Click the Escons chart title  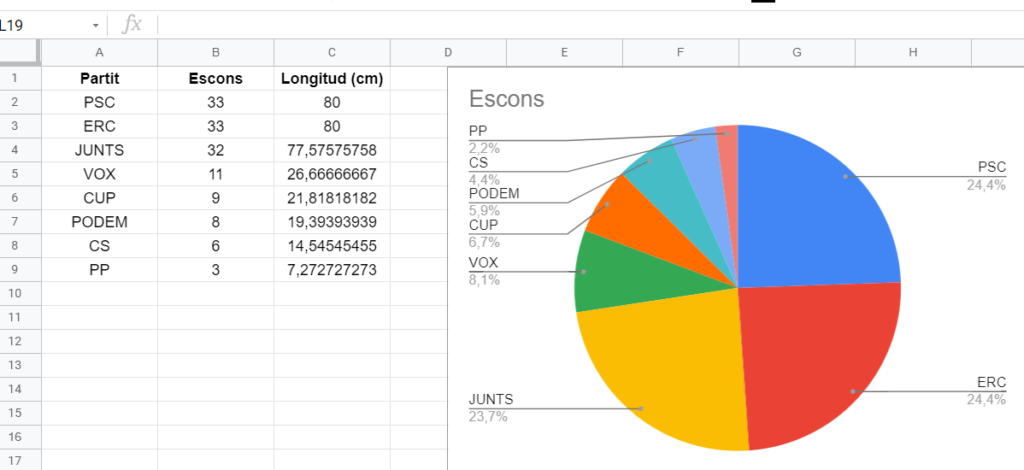[x=506, y=99]
